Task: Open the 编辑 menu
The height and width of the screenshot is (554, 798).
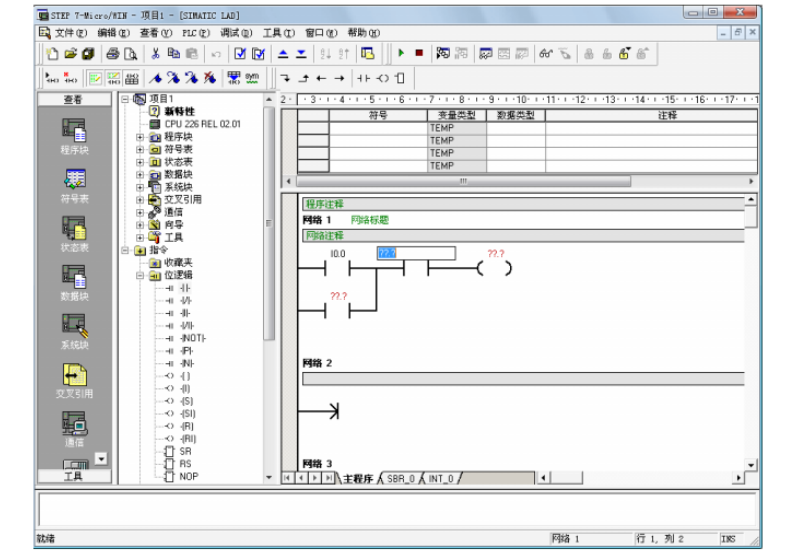Action: click(113, 33)
